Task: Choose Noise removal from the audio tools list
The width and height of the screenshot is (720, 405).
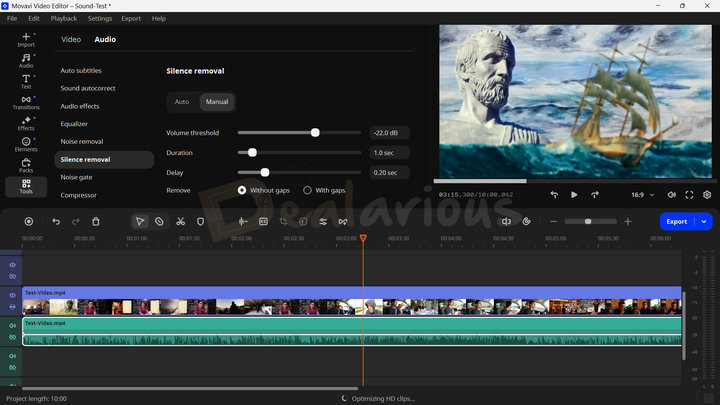Action: coord(82,142)
